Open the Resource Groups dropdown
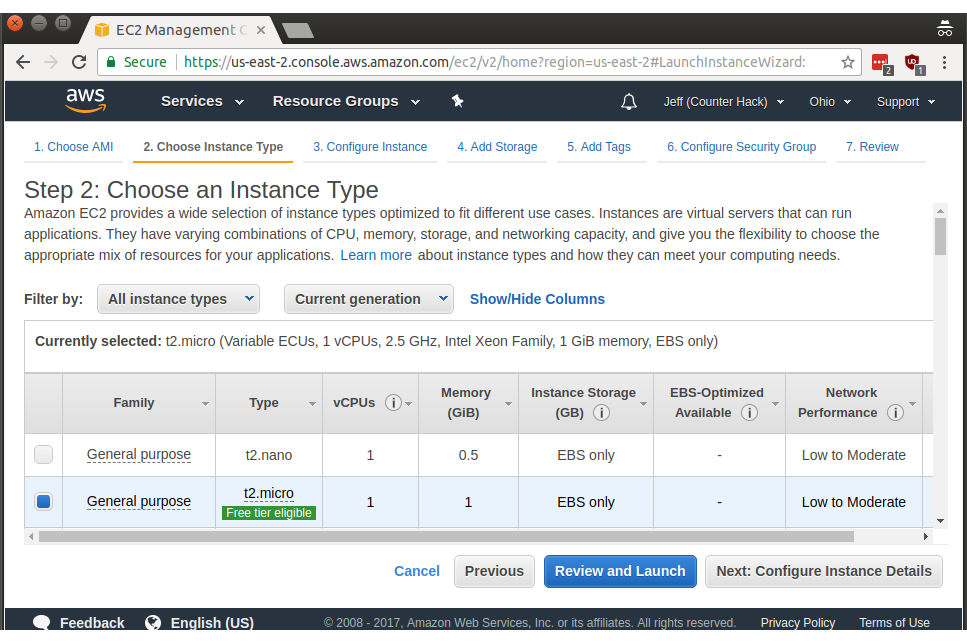 (347, 101)
